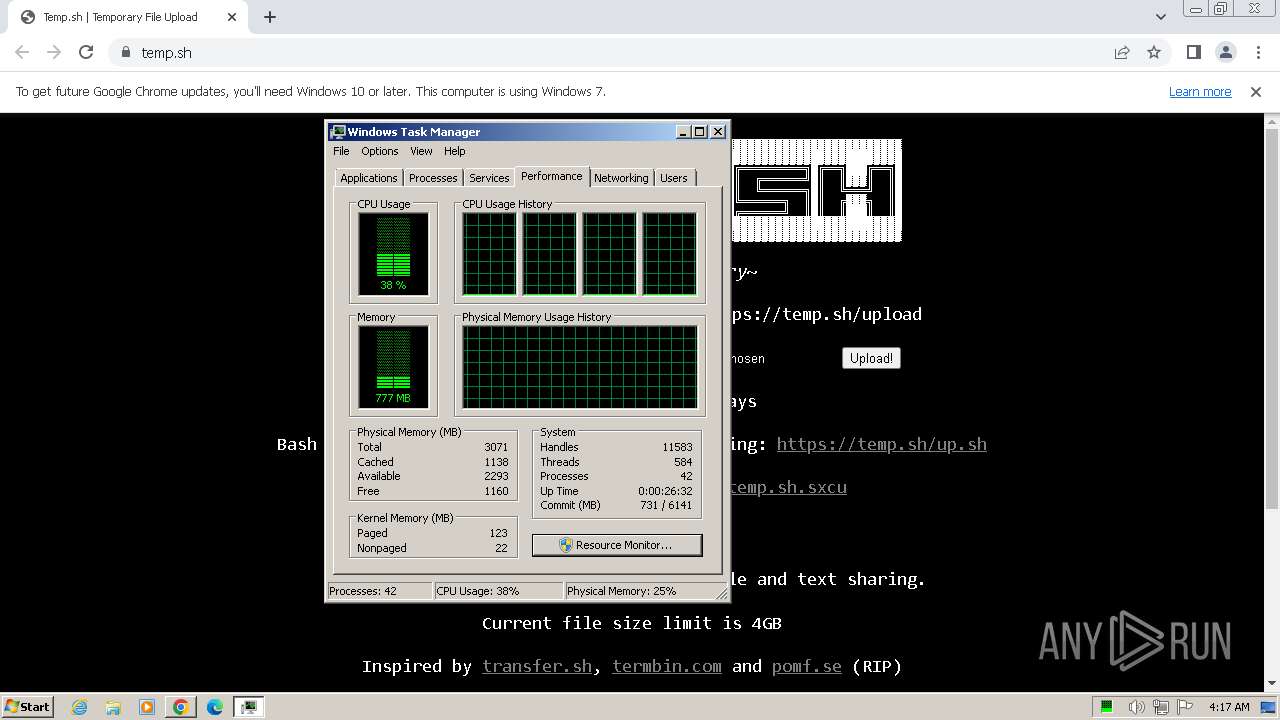The image size is (1280, 720).
Task: Open the Action Center flag icon
Action: click(1185, 707)
